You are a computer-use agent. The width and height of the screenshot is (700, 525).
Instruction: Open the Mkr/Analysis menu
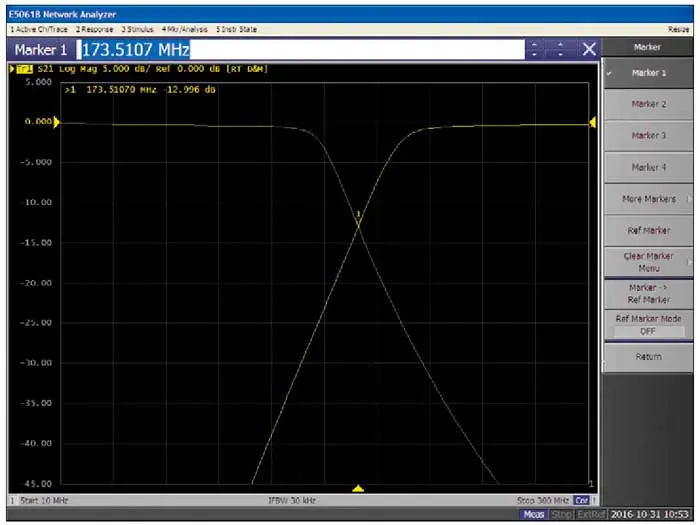coord(184,29)
